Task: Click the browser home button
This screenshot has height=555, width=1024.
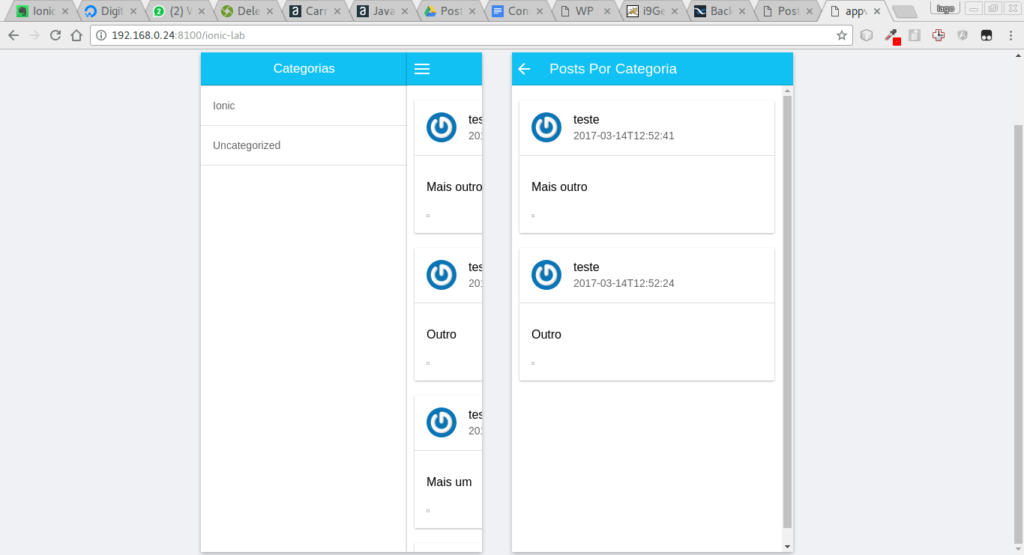Action: pyautogui.click(x=76, y=35)
